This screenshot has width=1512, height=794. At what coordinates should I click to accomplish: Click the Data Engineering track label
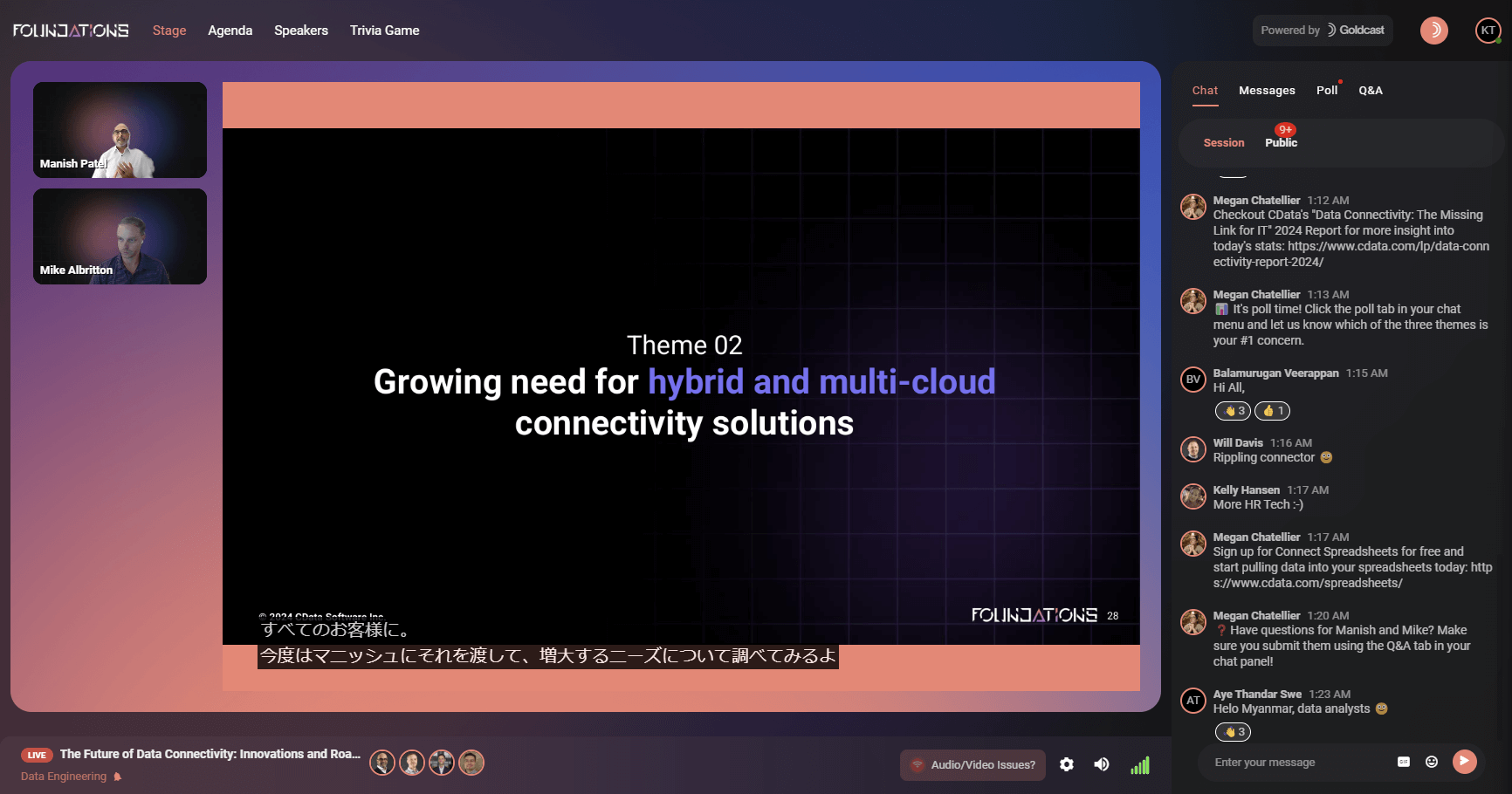point(64,777)
